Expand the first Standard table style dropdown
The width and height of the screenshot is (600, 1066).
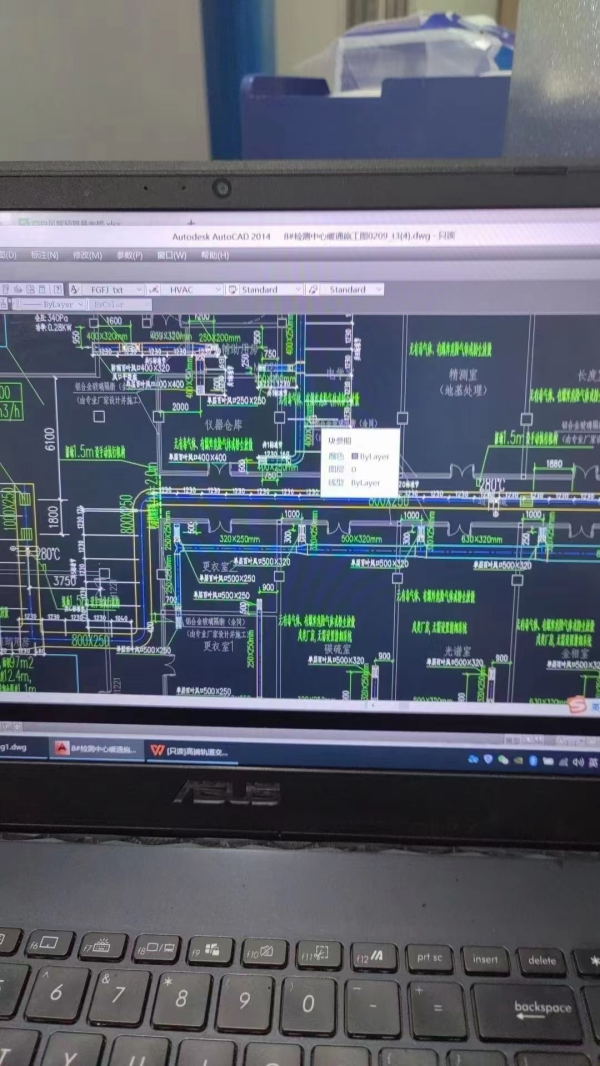point(297,289)
